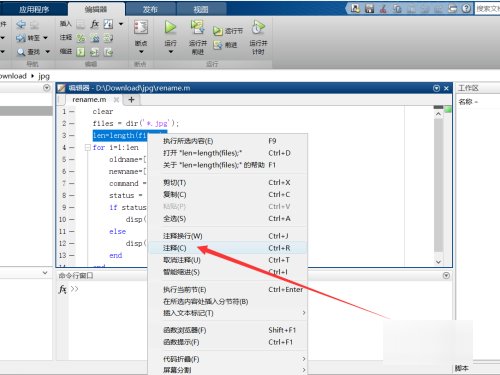Open 屏幕分割 submenu in context menu
The width and height of the screenshot is (500, 375).
click(227, 370)
